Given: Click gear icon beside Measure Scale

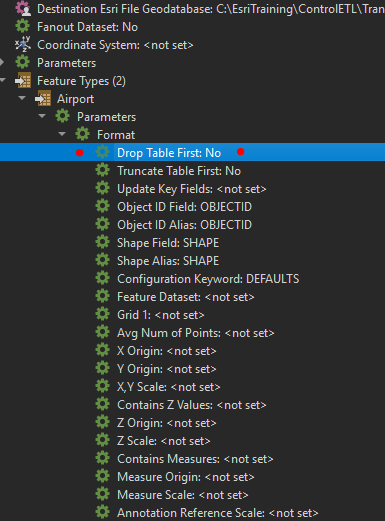Looking at the screenshot, I should [x=103, y=495].
